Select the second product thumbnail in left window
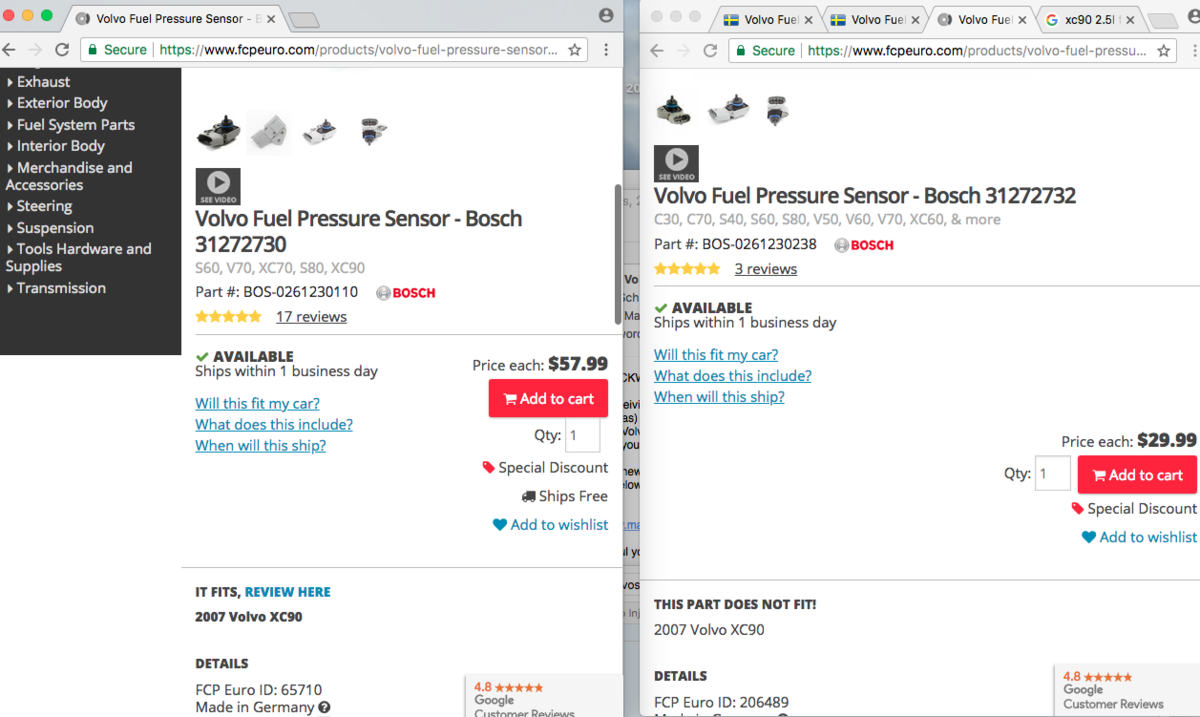Screen dimensions: 1200x717 (x=269, y=131)
